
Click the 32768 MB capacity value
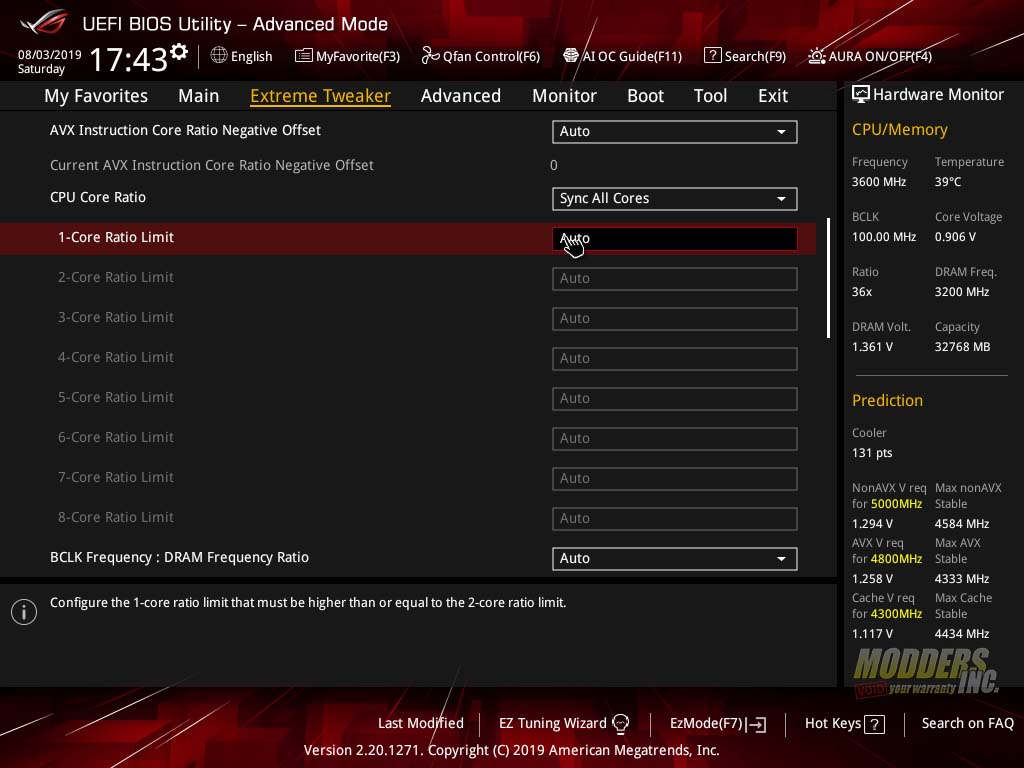pyautogui.click(x=962, y=347)
